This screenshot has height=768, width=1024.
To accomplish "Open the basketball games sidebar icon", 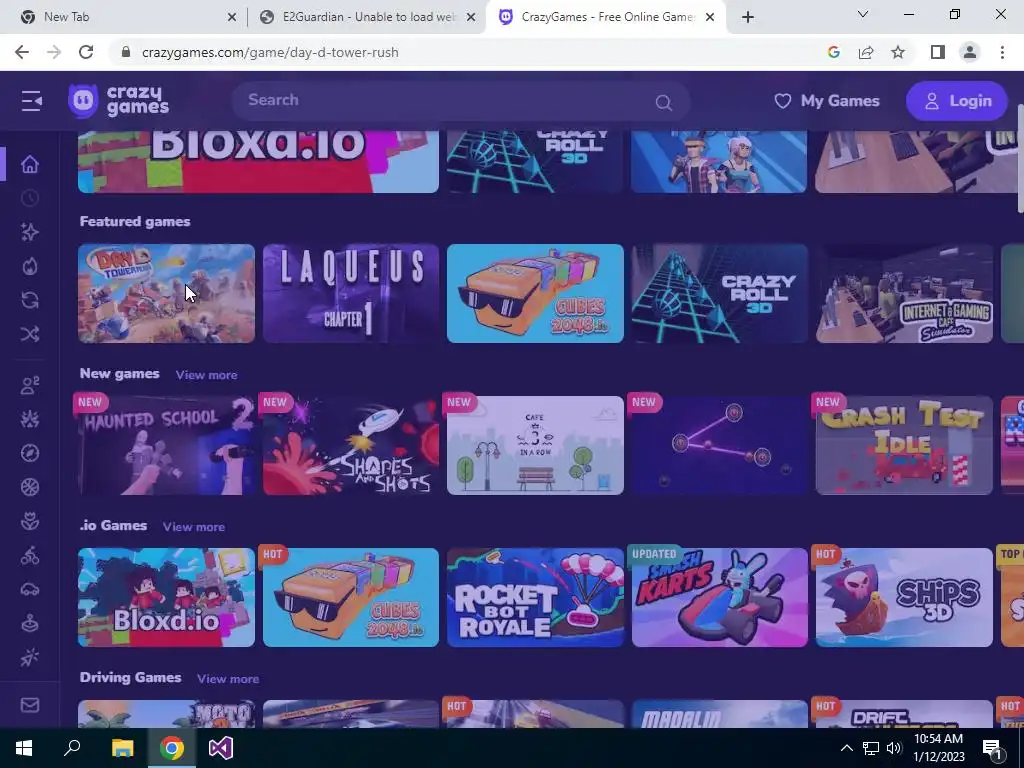I will 30,487.
